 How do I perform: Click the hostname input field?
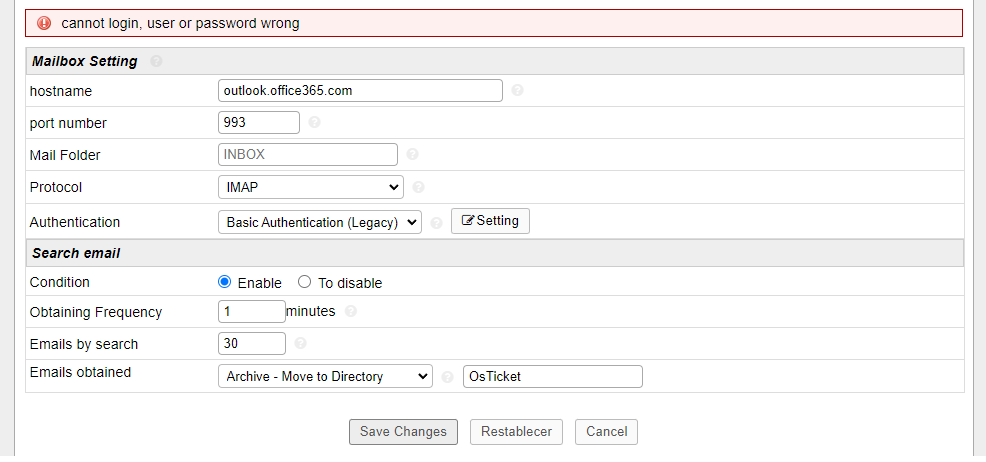tap(360, 90)
